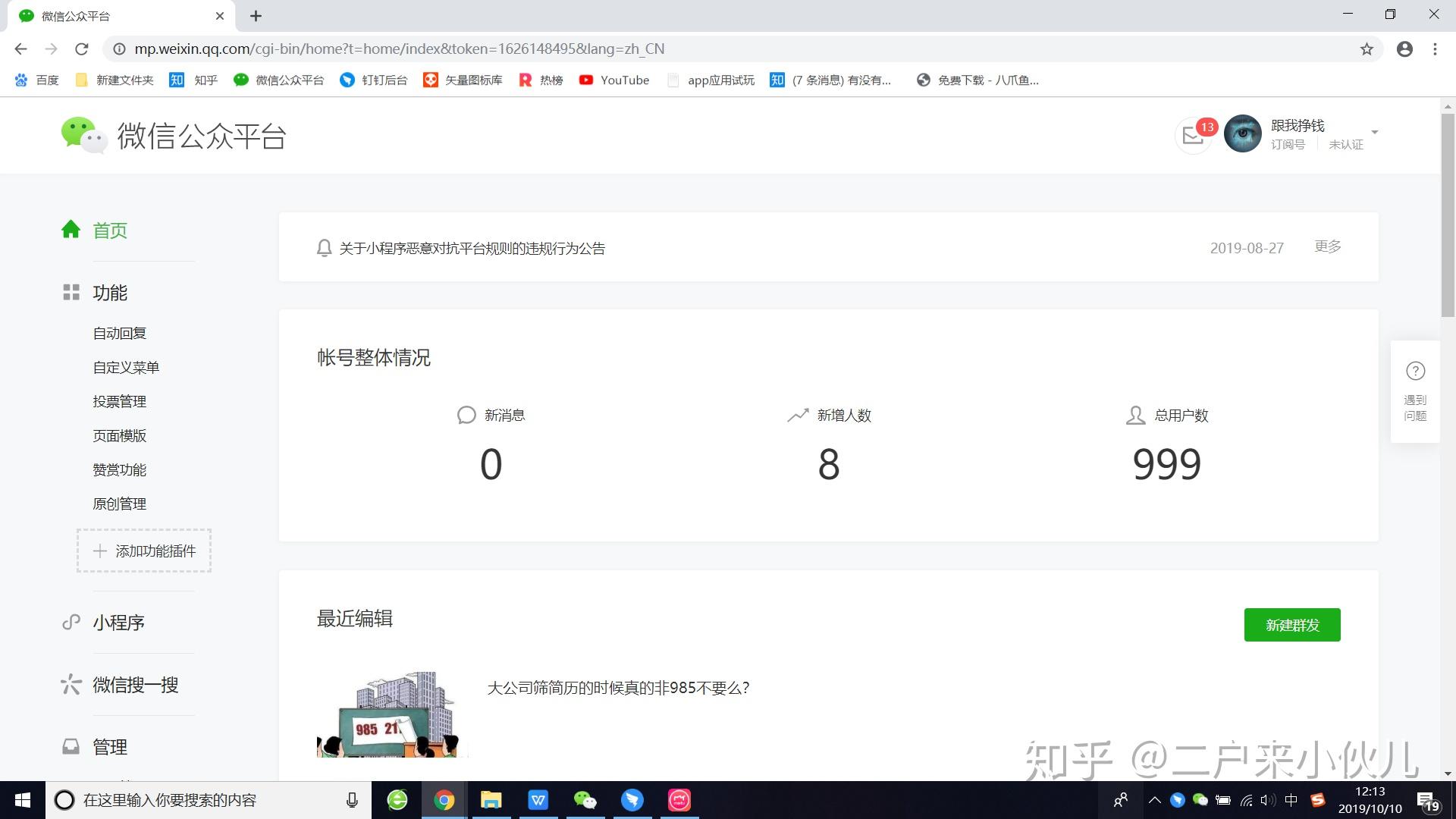Viewport: 1456px width, 819px height.
Task: Open a new browser tab
Action: (x=256, y=16)
